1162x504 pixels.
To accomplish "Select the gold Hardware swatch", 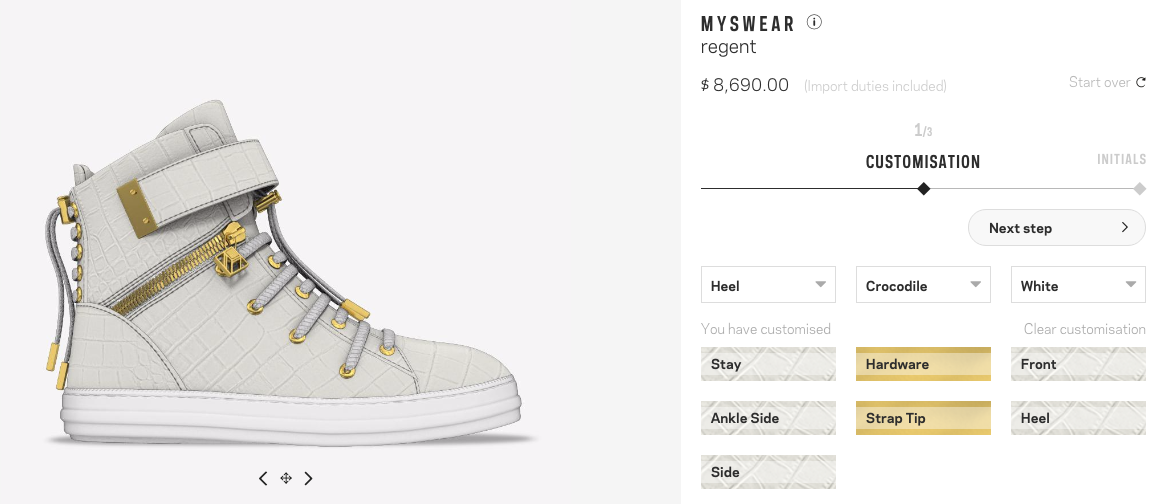I will tap(923, 365).
